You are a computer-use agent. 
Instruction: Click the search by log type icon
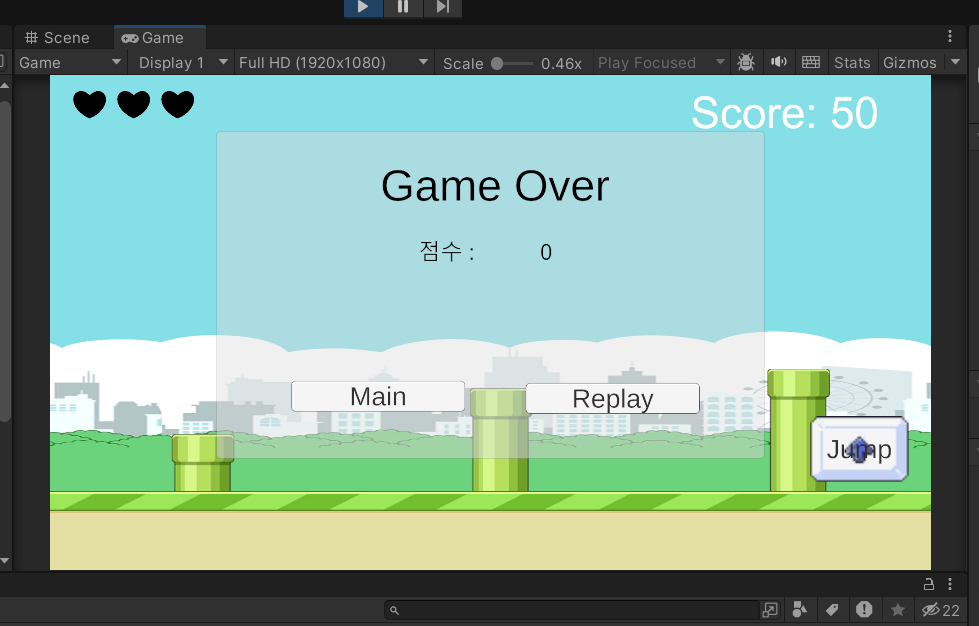pos(864,609)
